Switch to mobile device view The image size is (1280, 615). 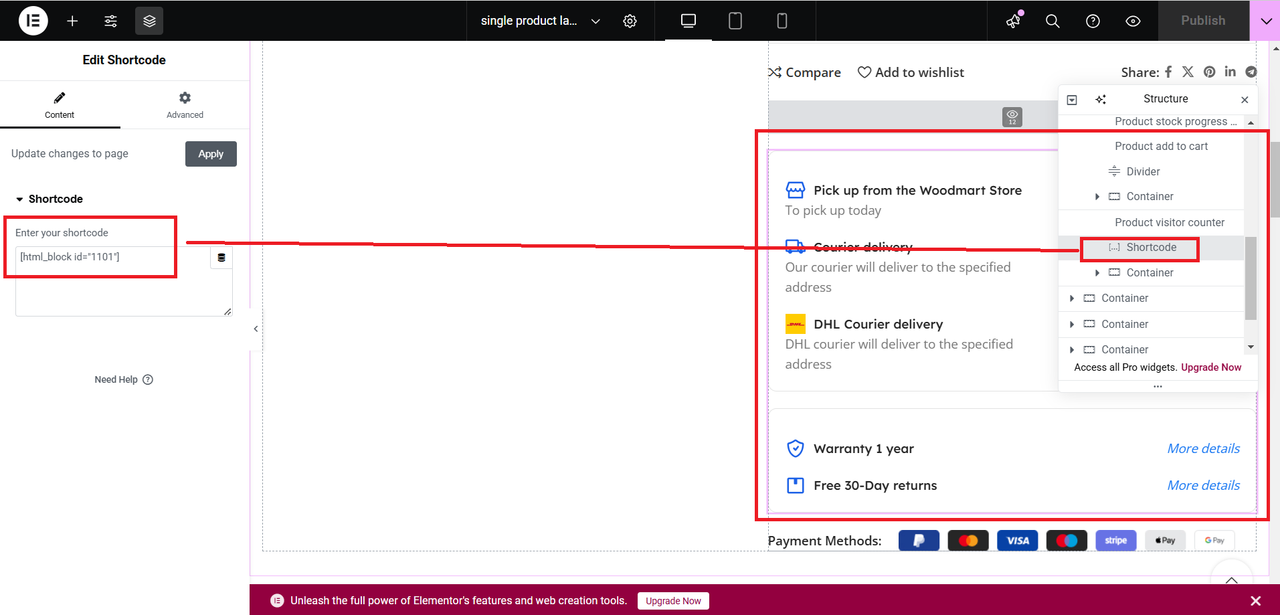tap(782, 20)
